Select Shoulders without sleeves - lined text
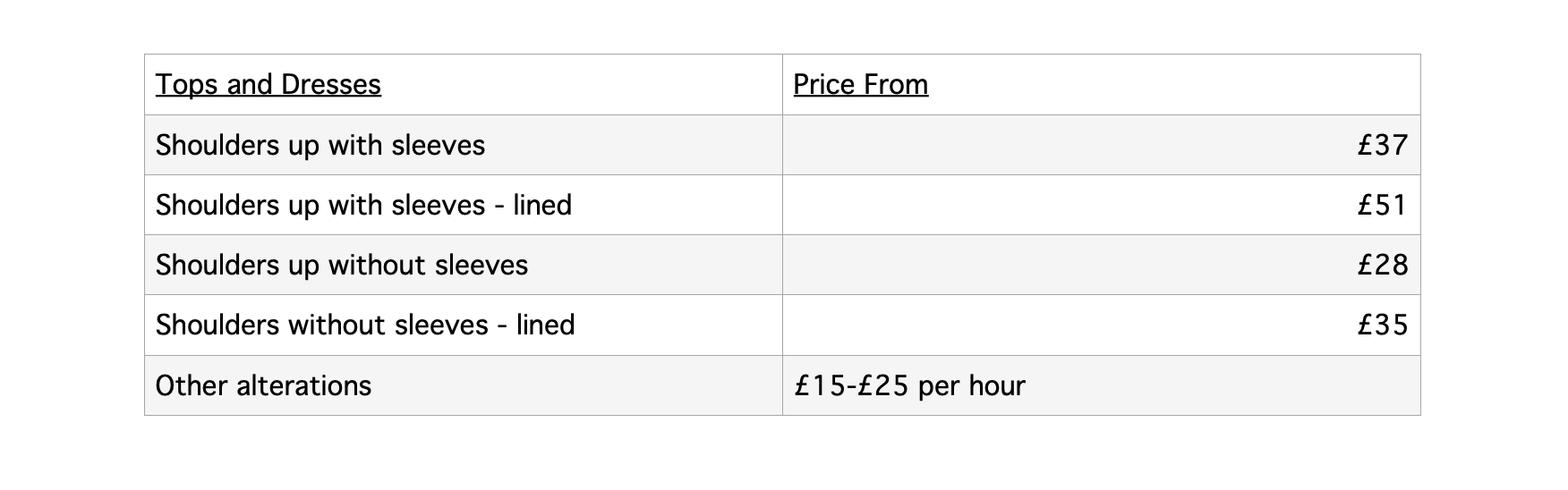The height and width of the screenshot is (490, 1568). point(365,325)
